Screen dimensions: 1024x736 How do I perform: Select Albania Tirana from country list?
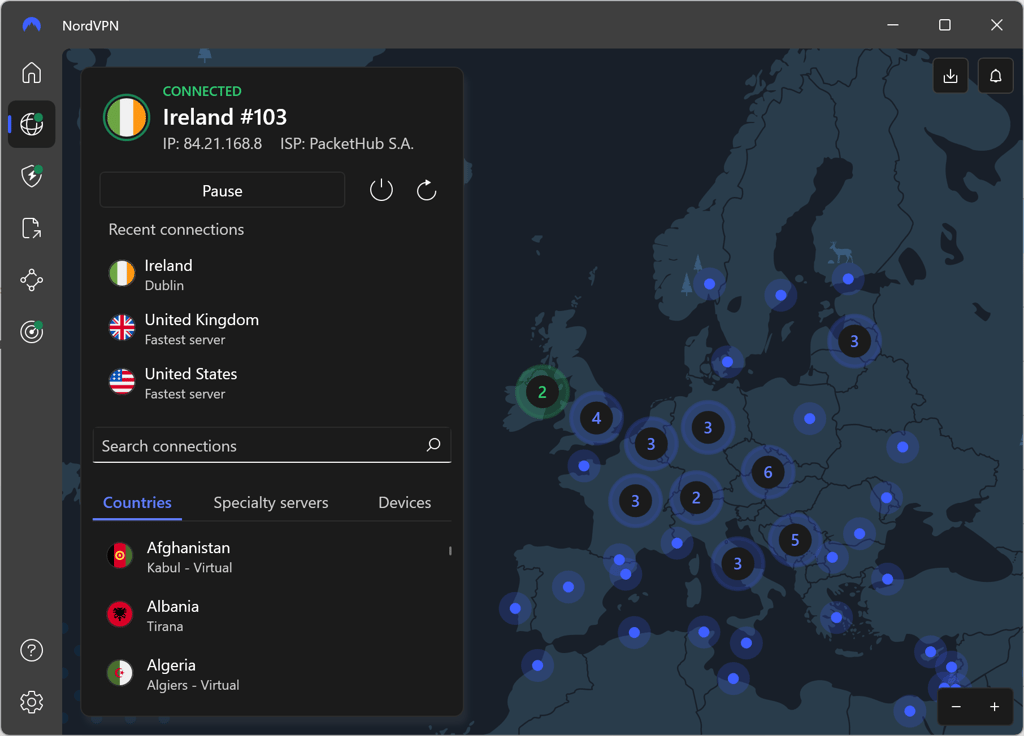tap(272, 615)
